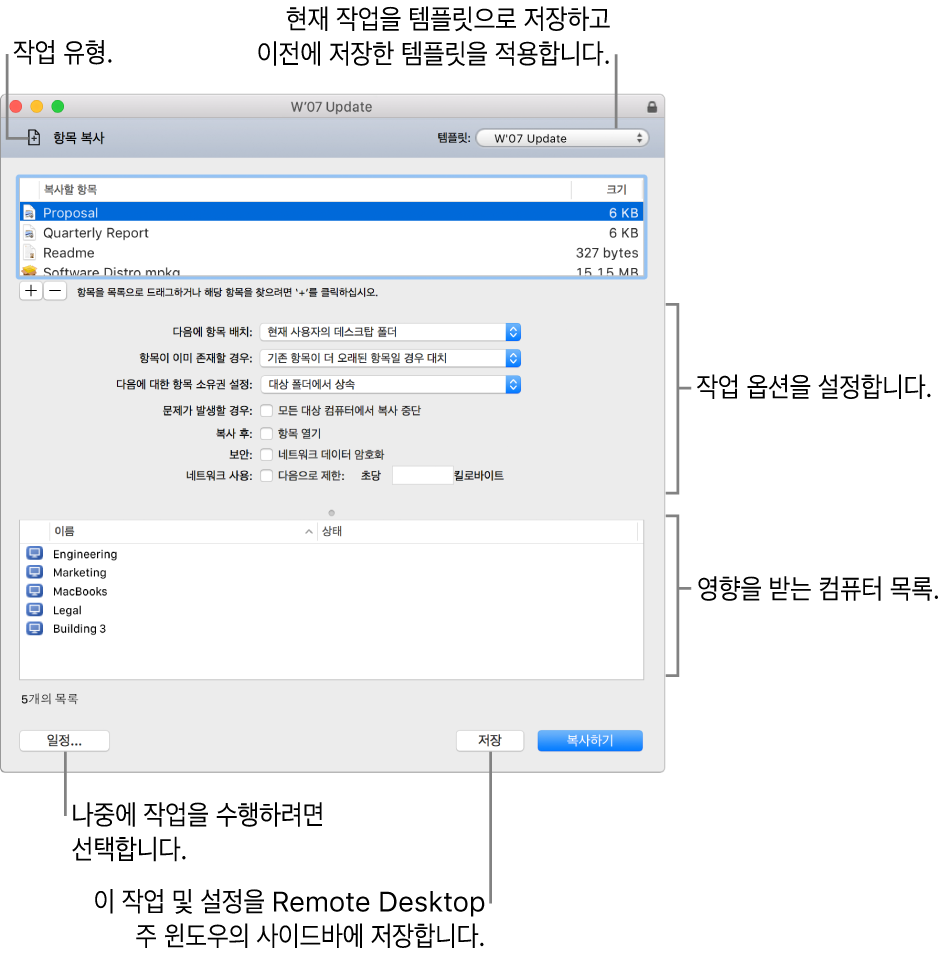Click the remove (−) item icon
The image size is (950, 958).
pyautogui.click(x=55, y=290)
